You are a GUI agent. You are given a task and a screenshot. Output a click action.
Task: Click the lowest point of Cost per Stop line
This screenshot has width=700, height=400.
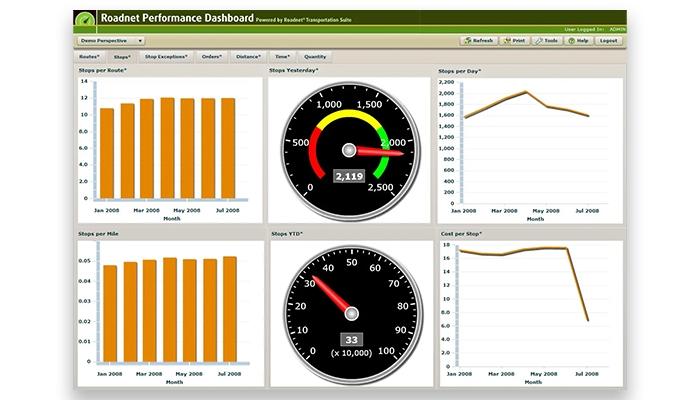588,320
